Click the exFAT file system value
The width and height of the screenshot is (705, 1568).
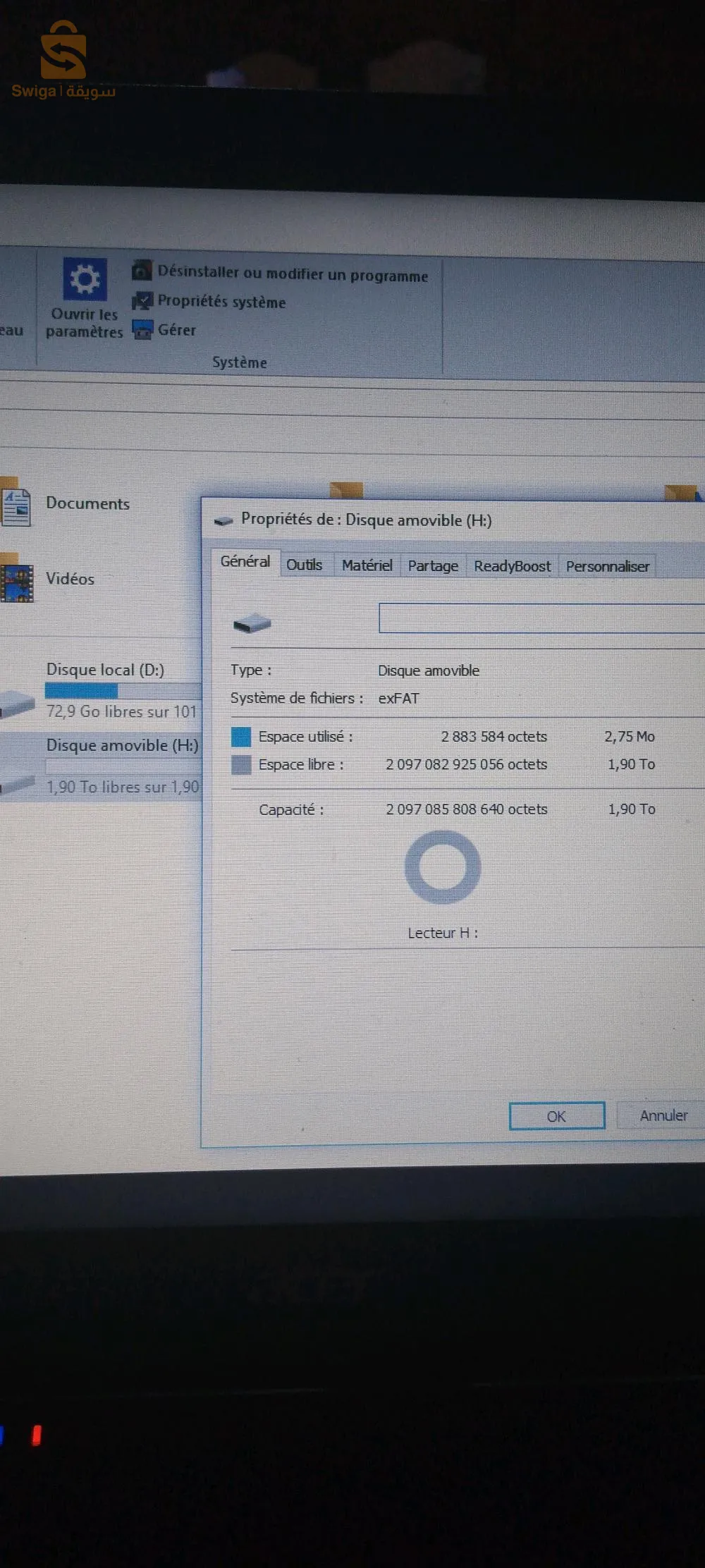point(398,699)
